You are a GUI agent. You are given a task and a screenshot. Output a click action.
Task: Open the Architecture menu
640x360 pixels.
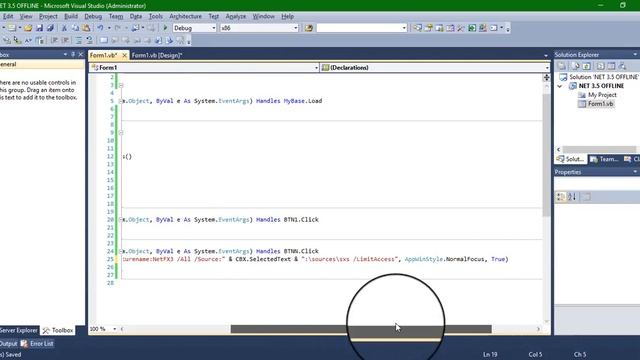pos(185,16)
